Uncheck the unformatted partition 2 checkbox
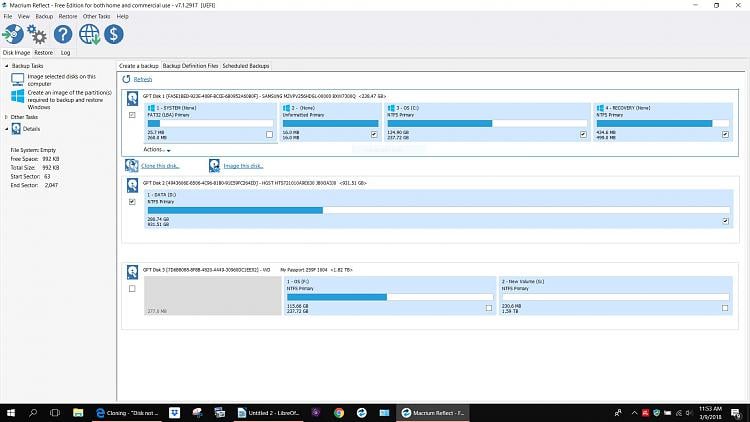This screenshot has width=750, height=422. tap(374, 134)
